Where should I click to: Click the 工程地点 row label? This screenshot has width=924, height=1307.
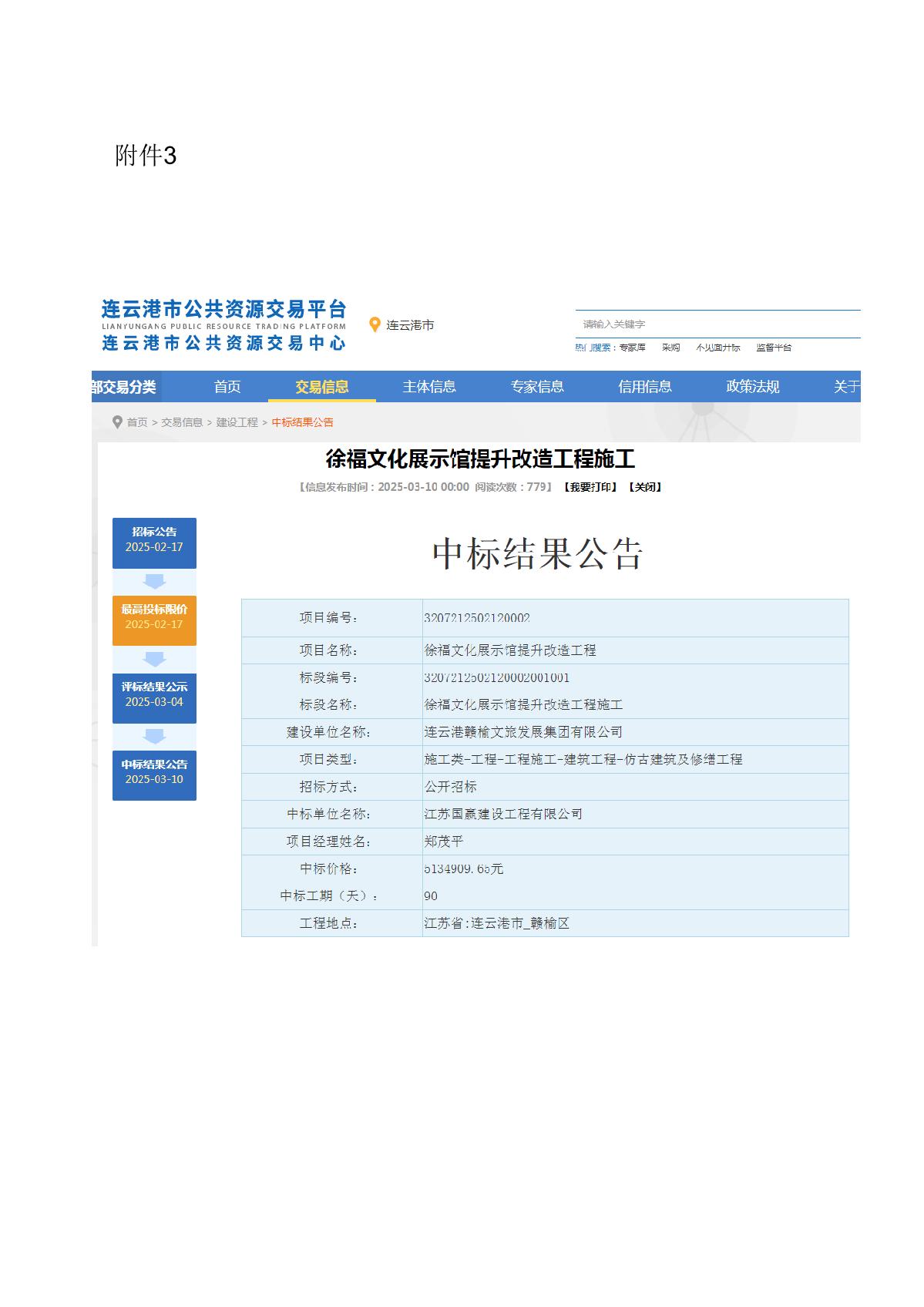[328, 923]
